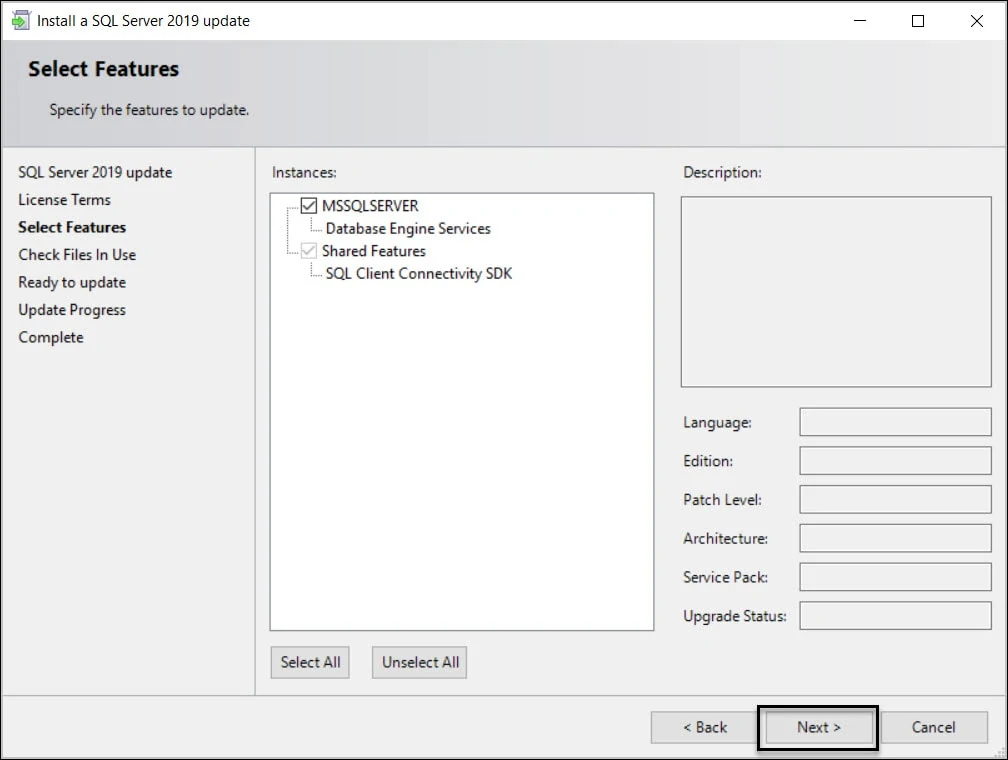This screenshot has height=760, width=1008.
Task: Select SQL Client Connectivity SDK tree item
Action: tap(418, 273)
